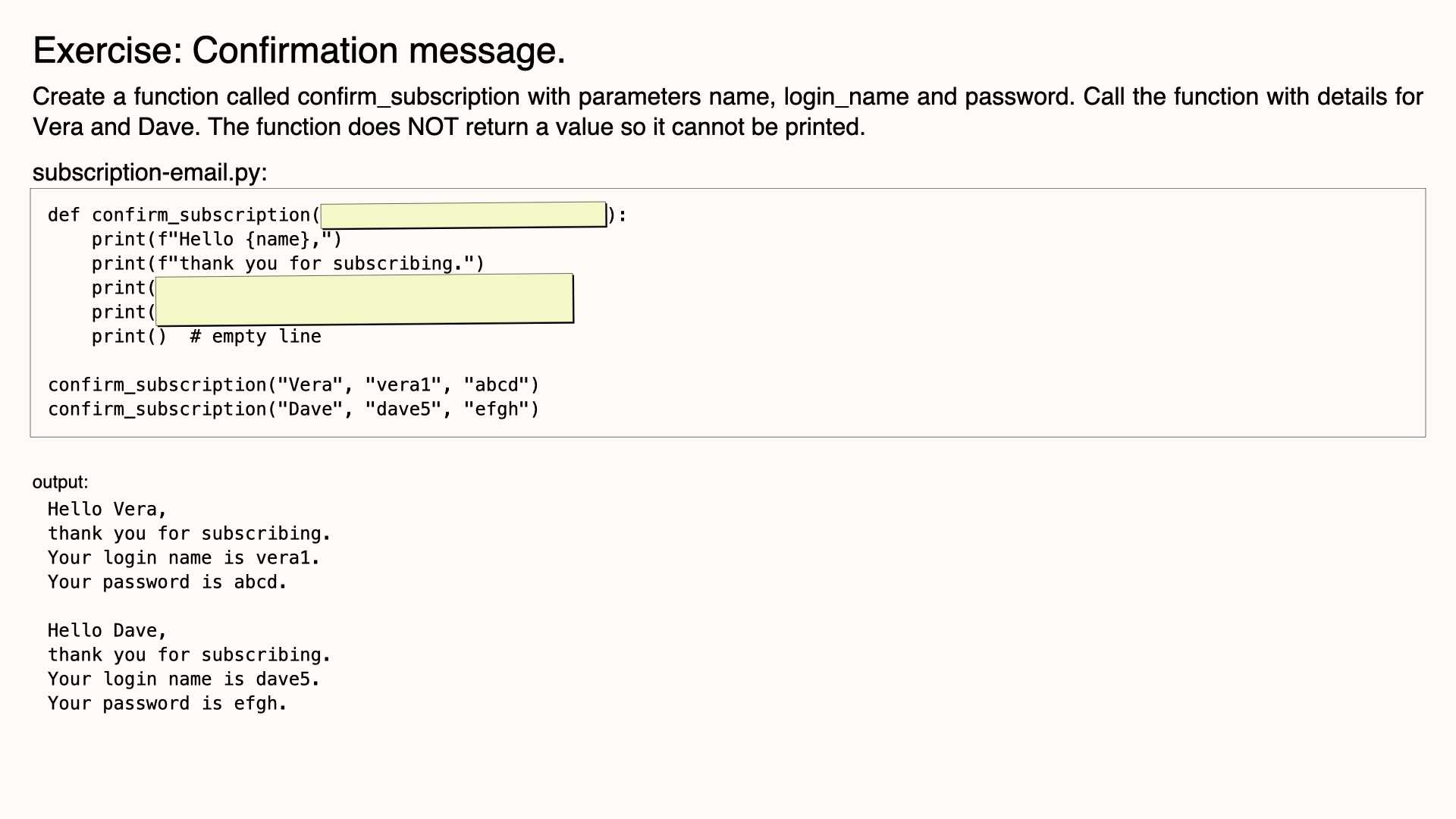Click the confirm_subscription("Dave"...) call line
This screenshot has height=819, width=1456.
click(x=293, y=409)
